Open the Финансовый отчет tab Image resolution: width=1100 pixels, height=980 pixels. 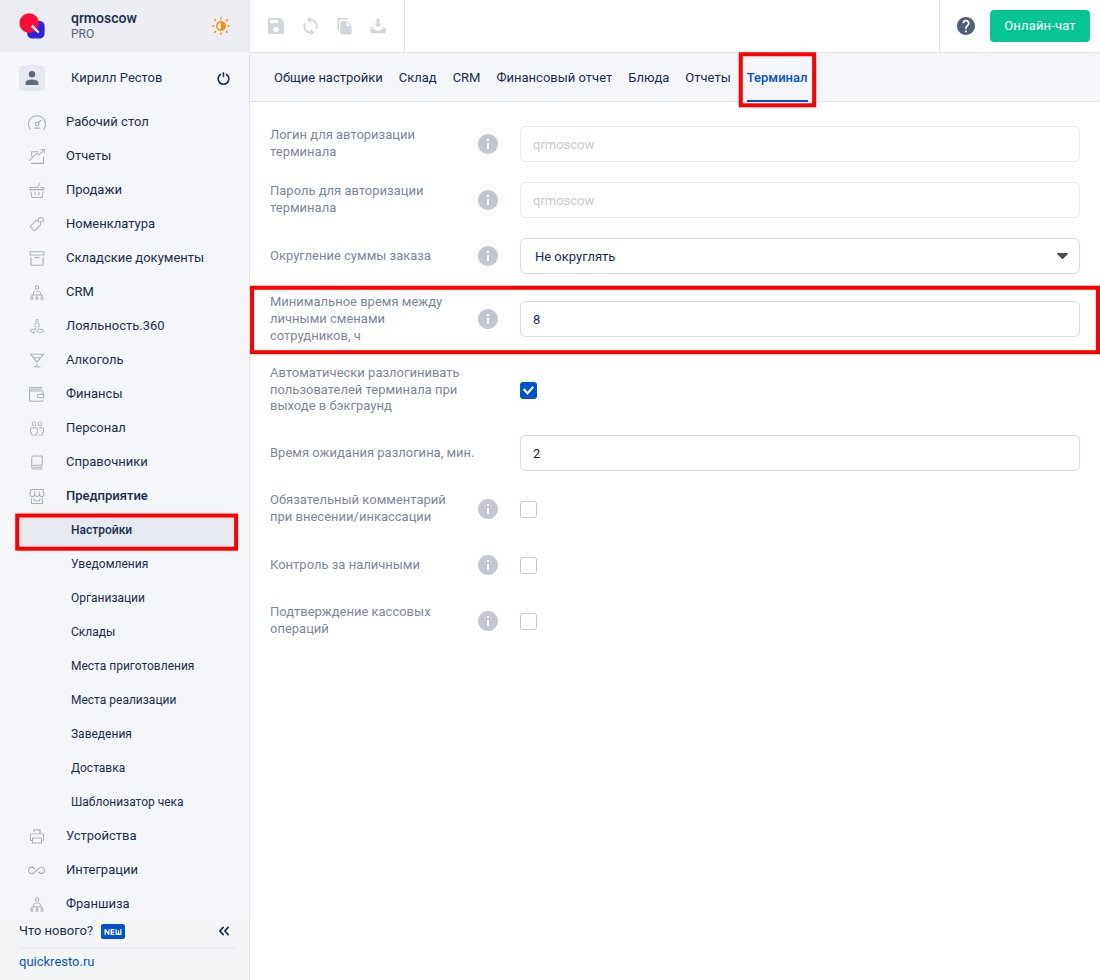click(554, 78)
